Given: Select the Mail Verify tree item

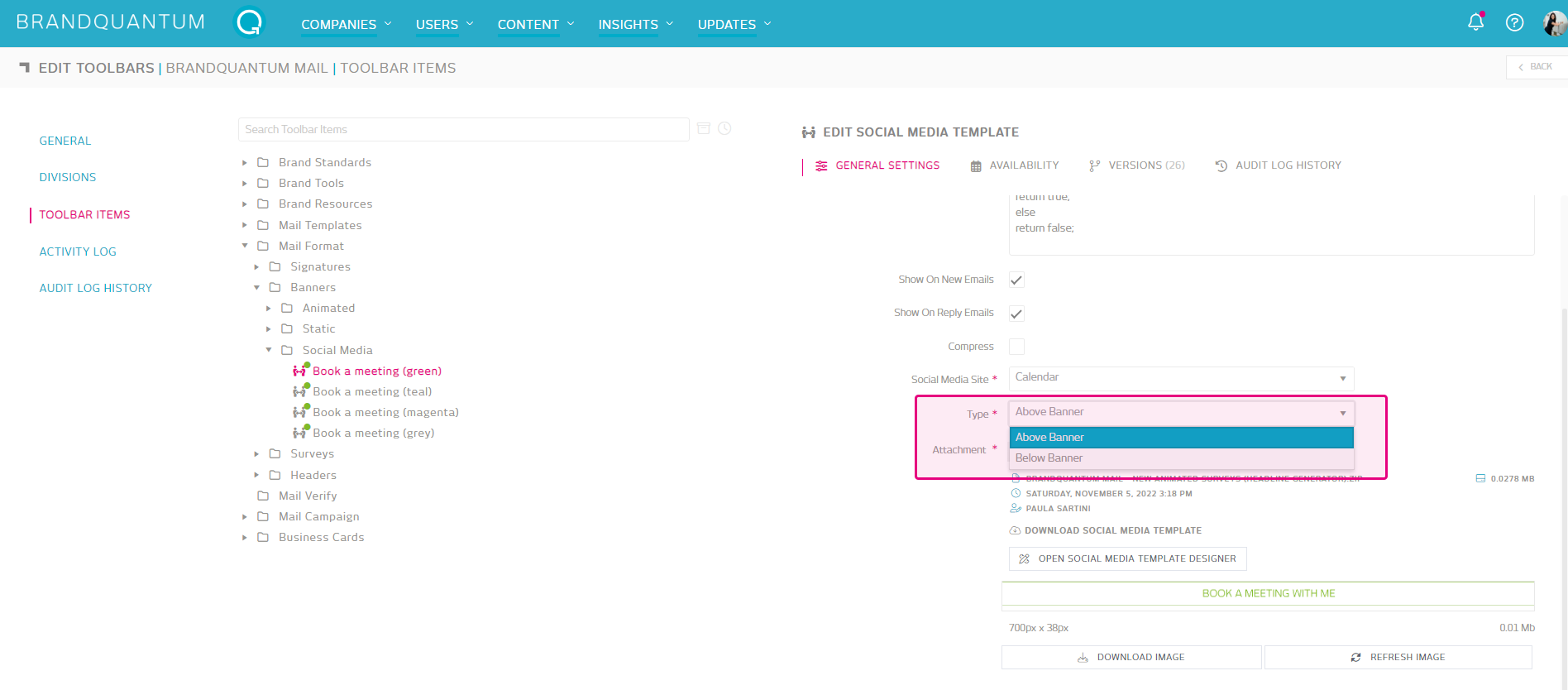Looking at the screenshot, I should pyautogui.click(x=308, y=496).
